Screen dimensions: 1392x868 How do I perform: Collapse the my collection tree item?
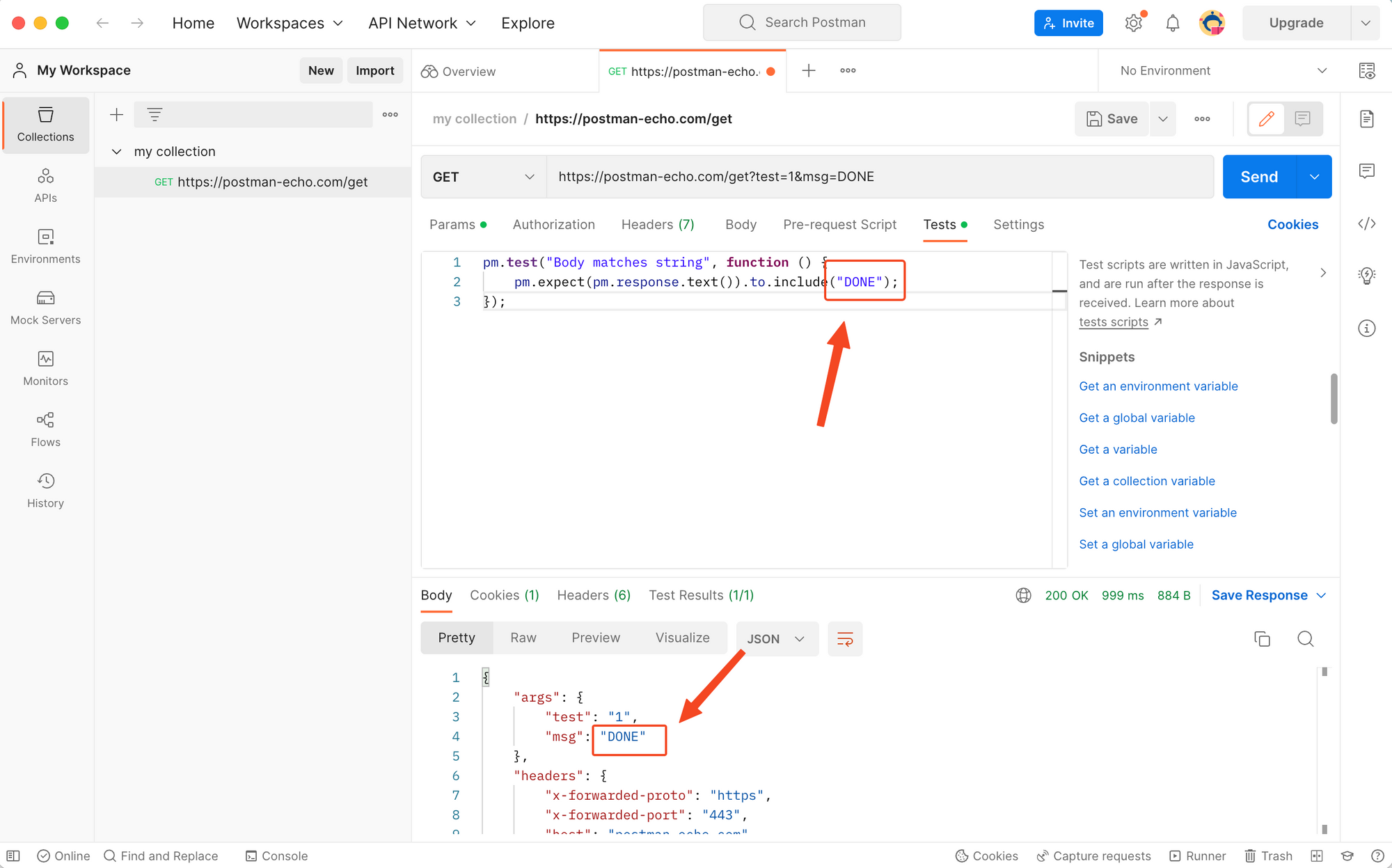coord(117,152)
